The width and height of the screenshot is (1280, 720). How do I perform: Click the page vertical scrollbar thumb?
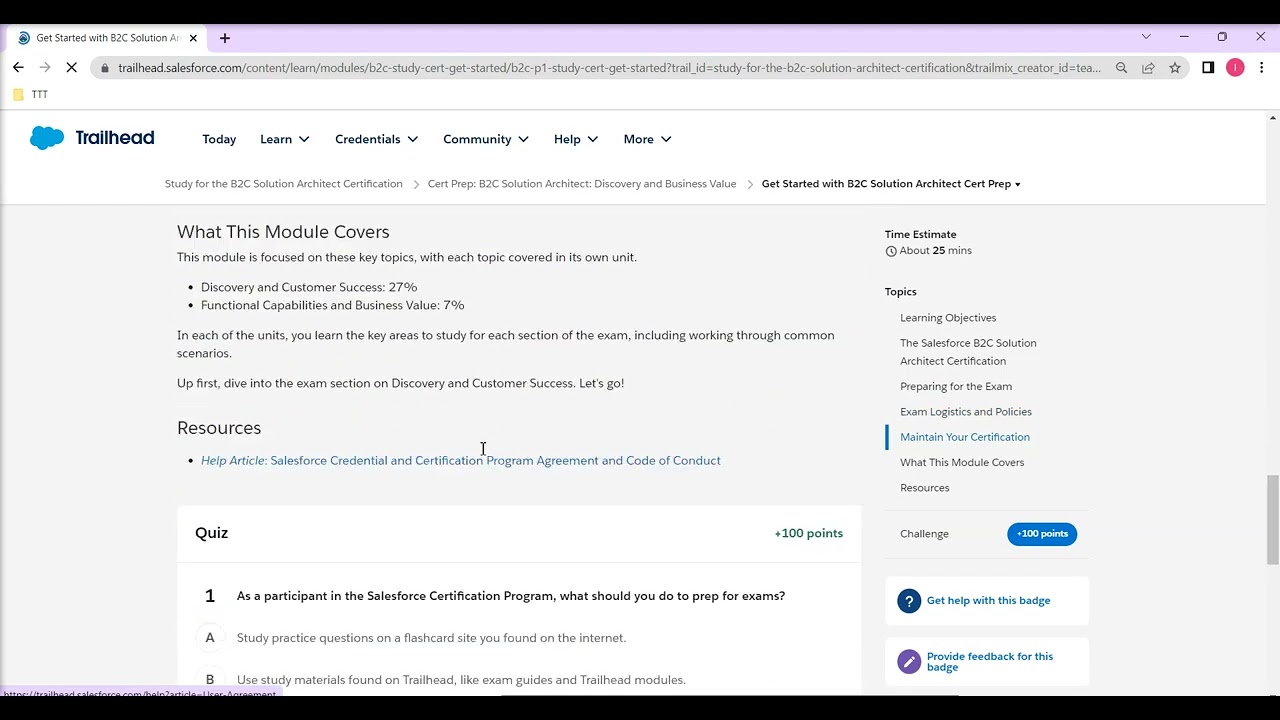[x=1272, y=519]
